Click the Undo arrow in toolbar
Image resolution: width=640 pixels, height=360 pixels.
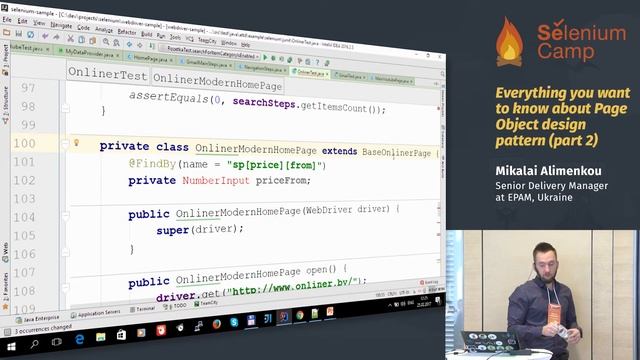pos(45,36)
